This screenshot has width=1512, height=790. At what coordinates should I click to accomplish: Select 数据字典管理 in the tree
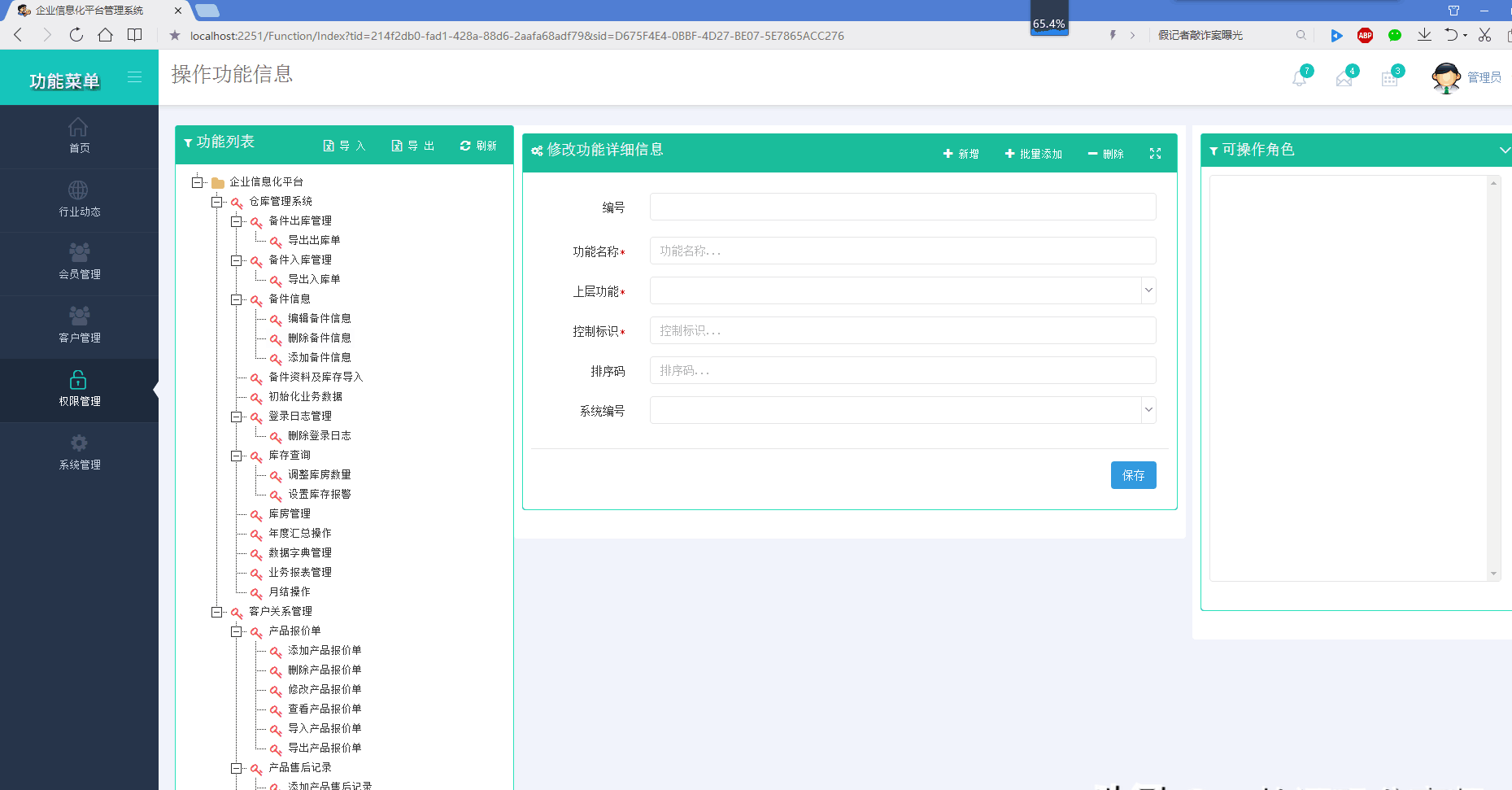click(300, 552)
